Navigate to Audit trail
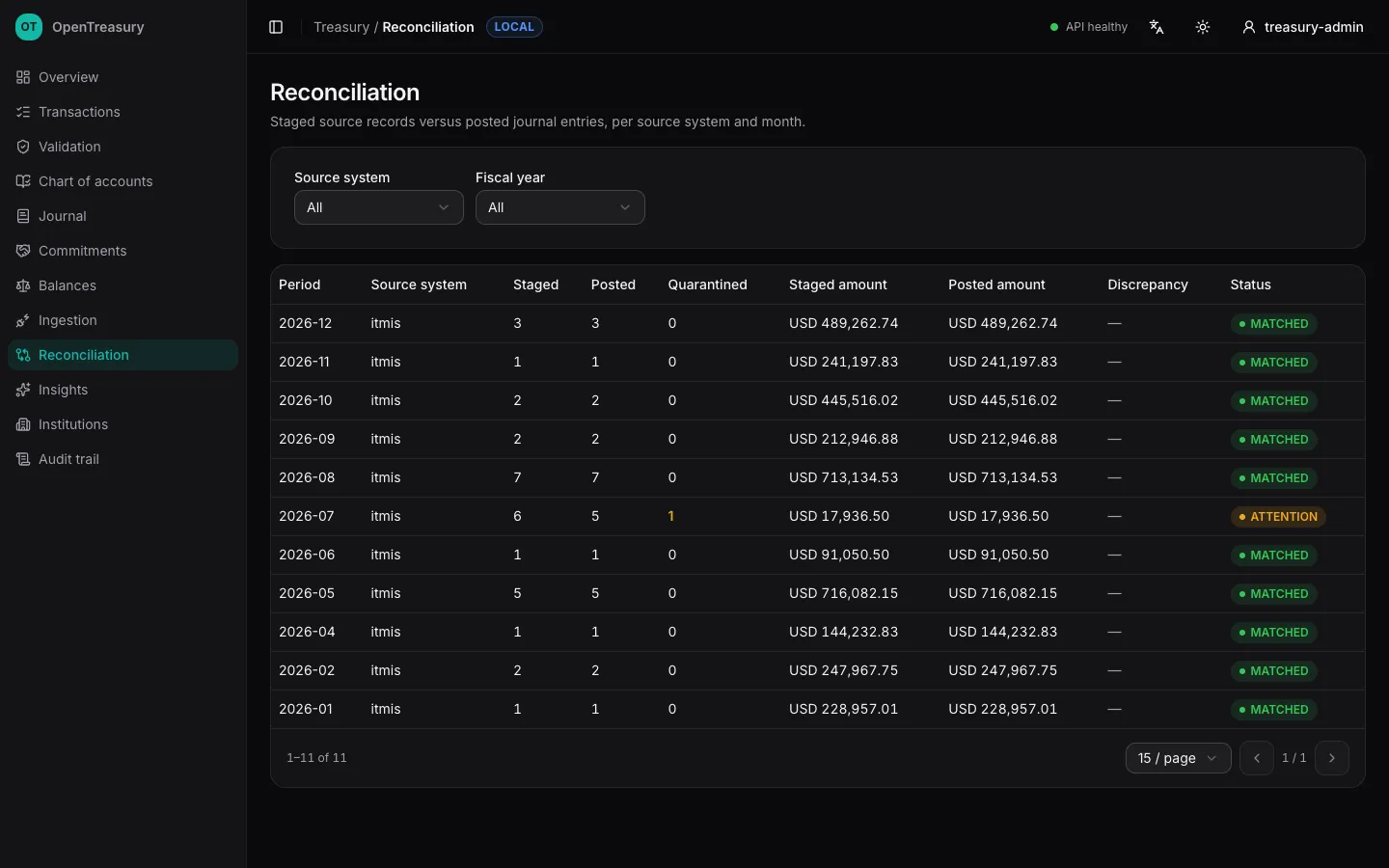 (123, 459)
